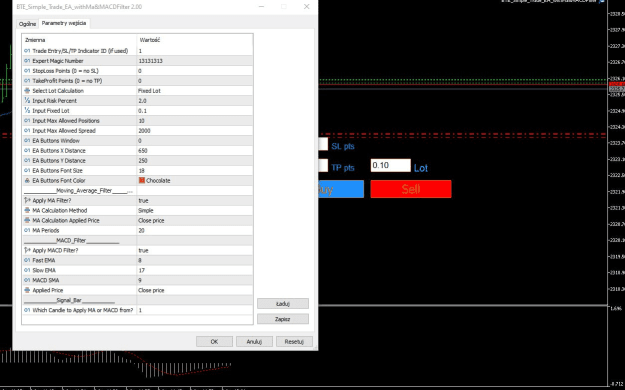Close the EA properties dialog

click(x=306, y=6)
